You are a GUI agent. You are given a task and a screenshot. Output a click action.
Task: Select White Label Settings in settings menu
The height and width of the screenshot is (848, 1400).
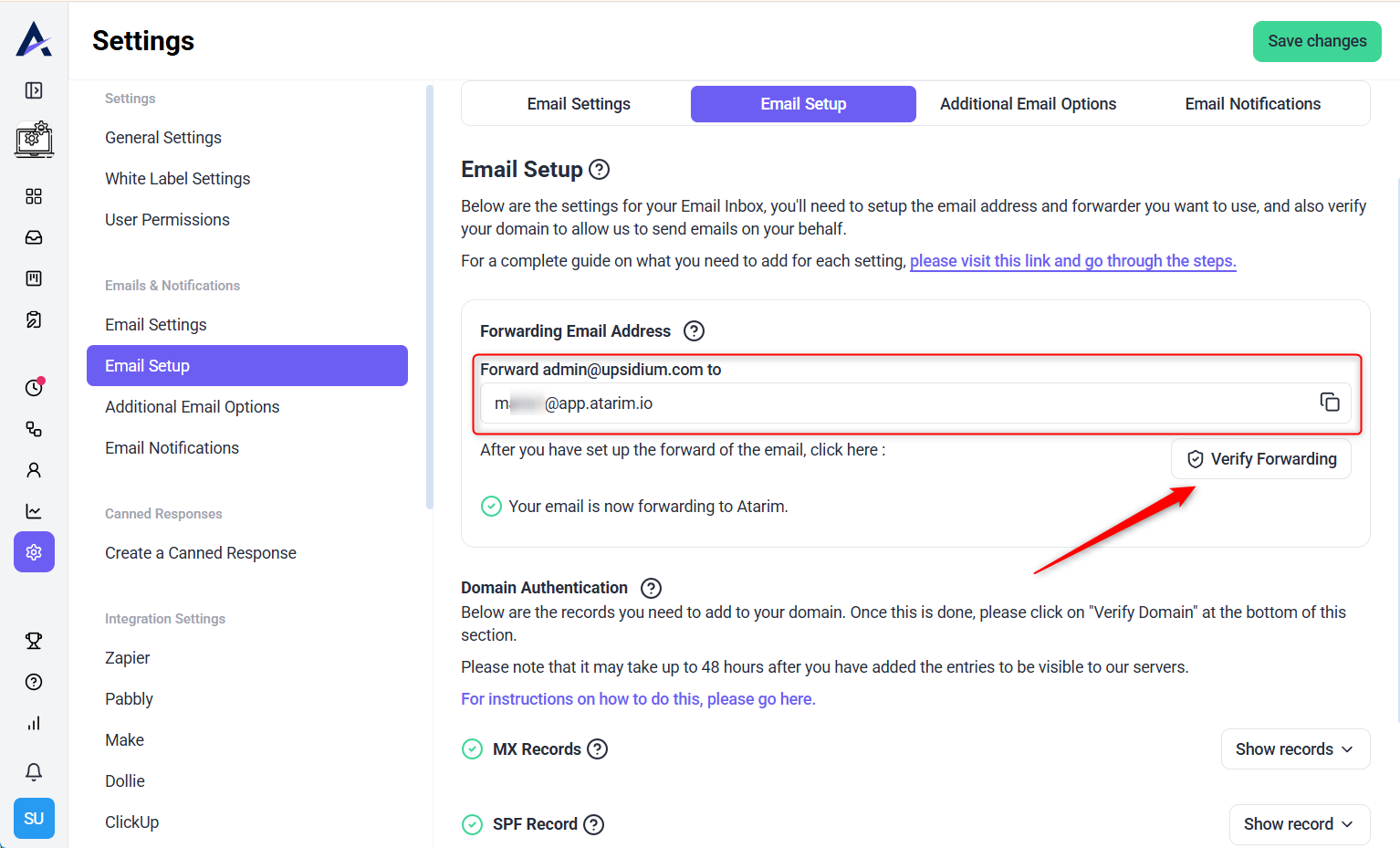pyautogui.click(x=178, y=179)
